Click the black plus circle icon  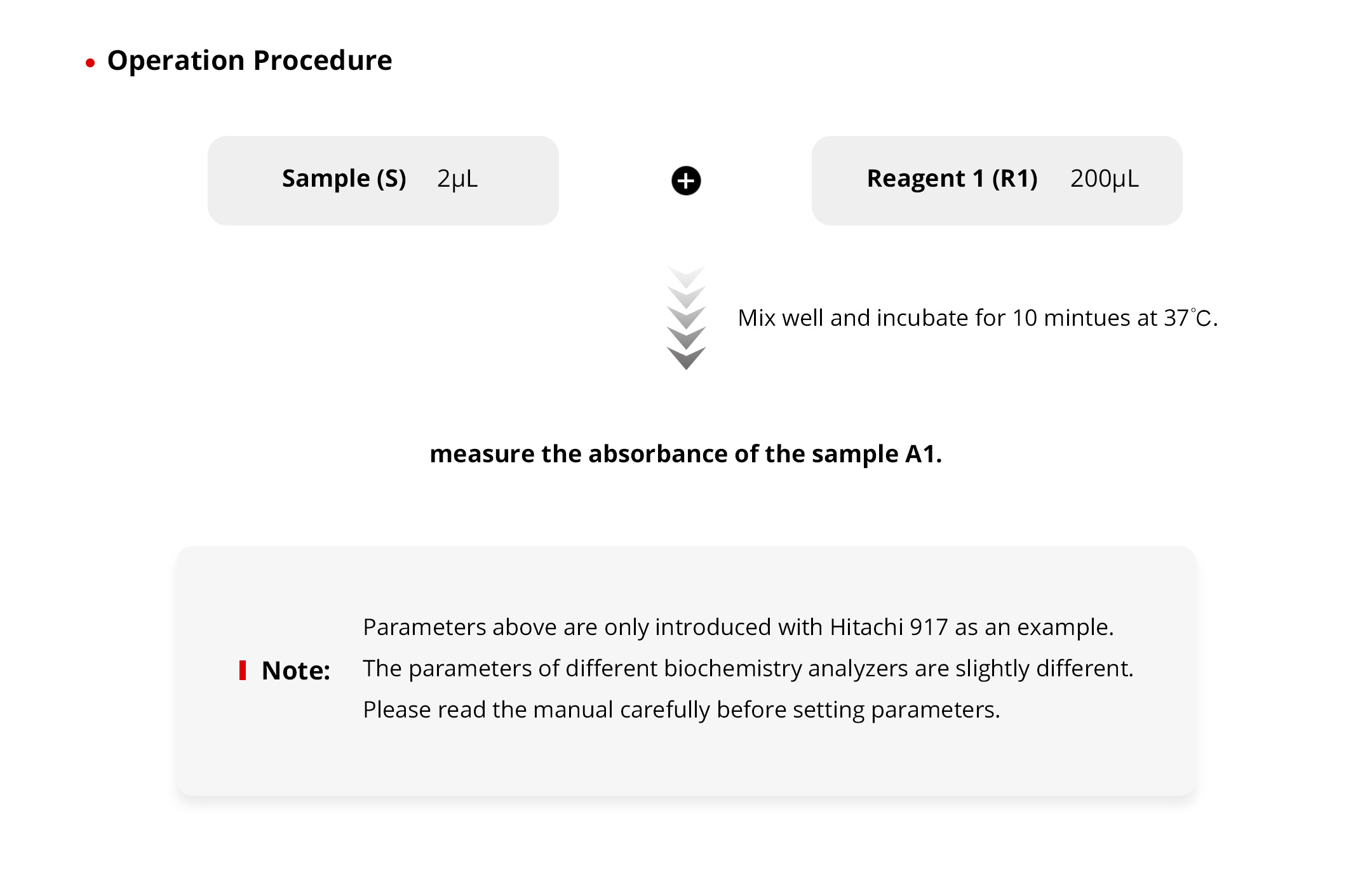point(686,181)
